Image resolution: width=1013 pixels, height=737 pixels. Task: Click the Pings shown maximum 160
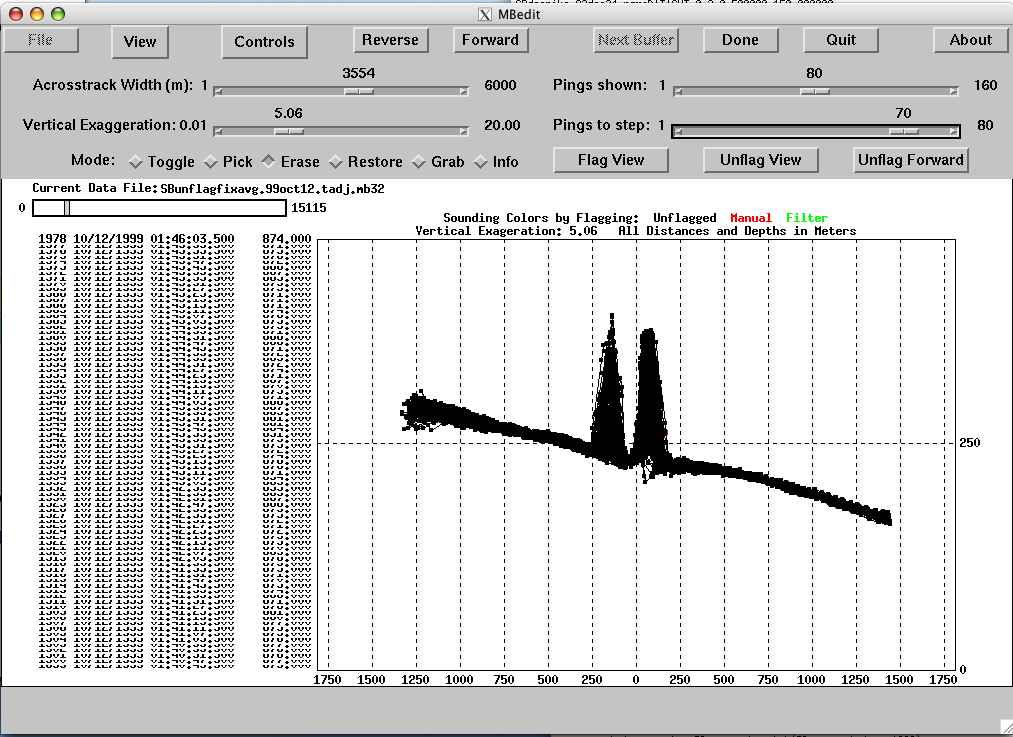(x=985, y=85)
